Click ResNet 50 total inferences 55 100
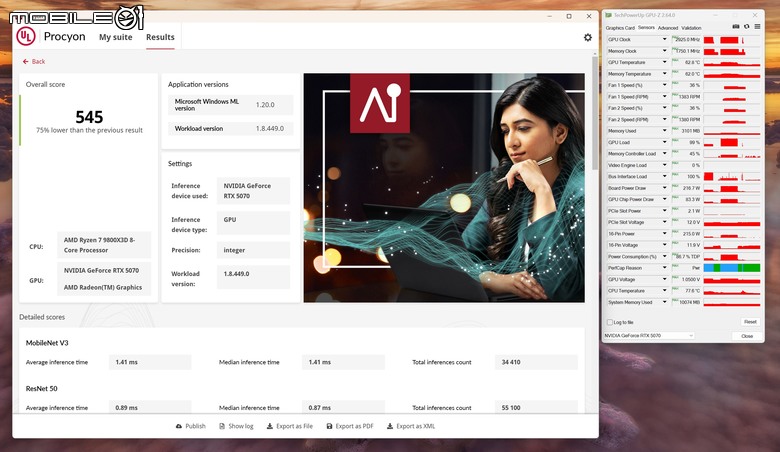The width and height of the screenshot is (780, 452). 536,407
